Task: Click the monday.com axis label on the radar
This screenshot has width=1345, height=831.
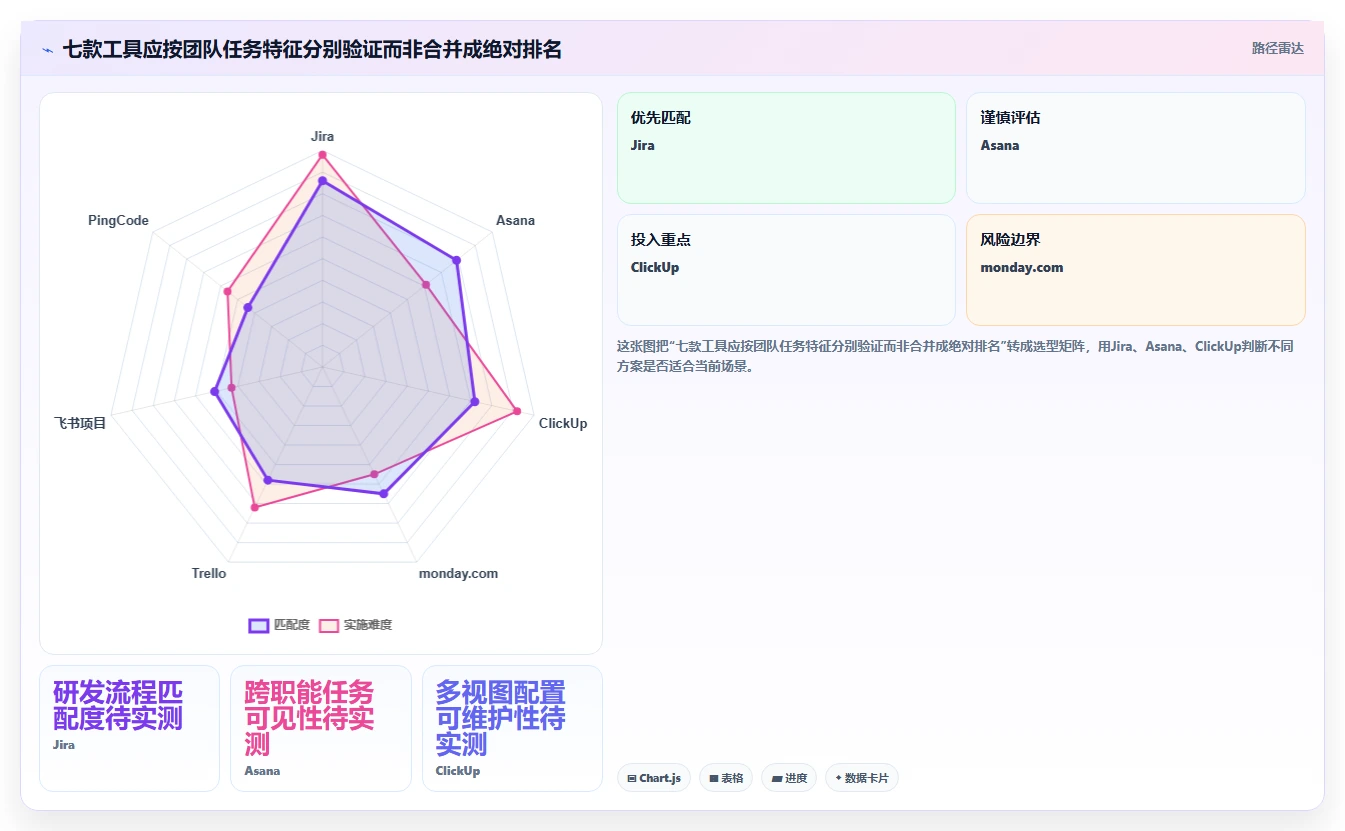Action: (x=458, y=573)
